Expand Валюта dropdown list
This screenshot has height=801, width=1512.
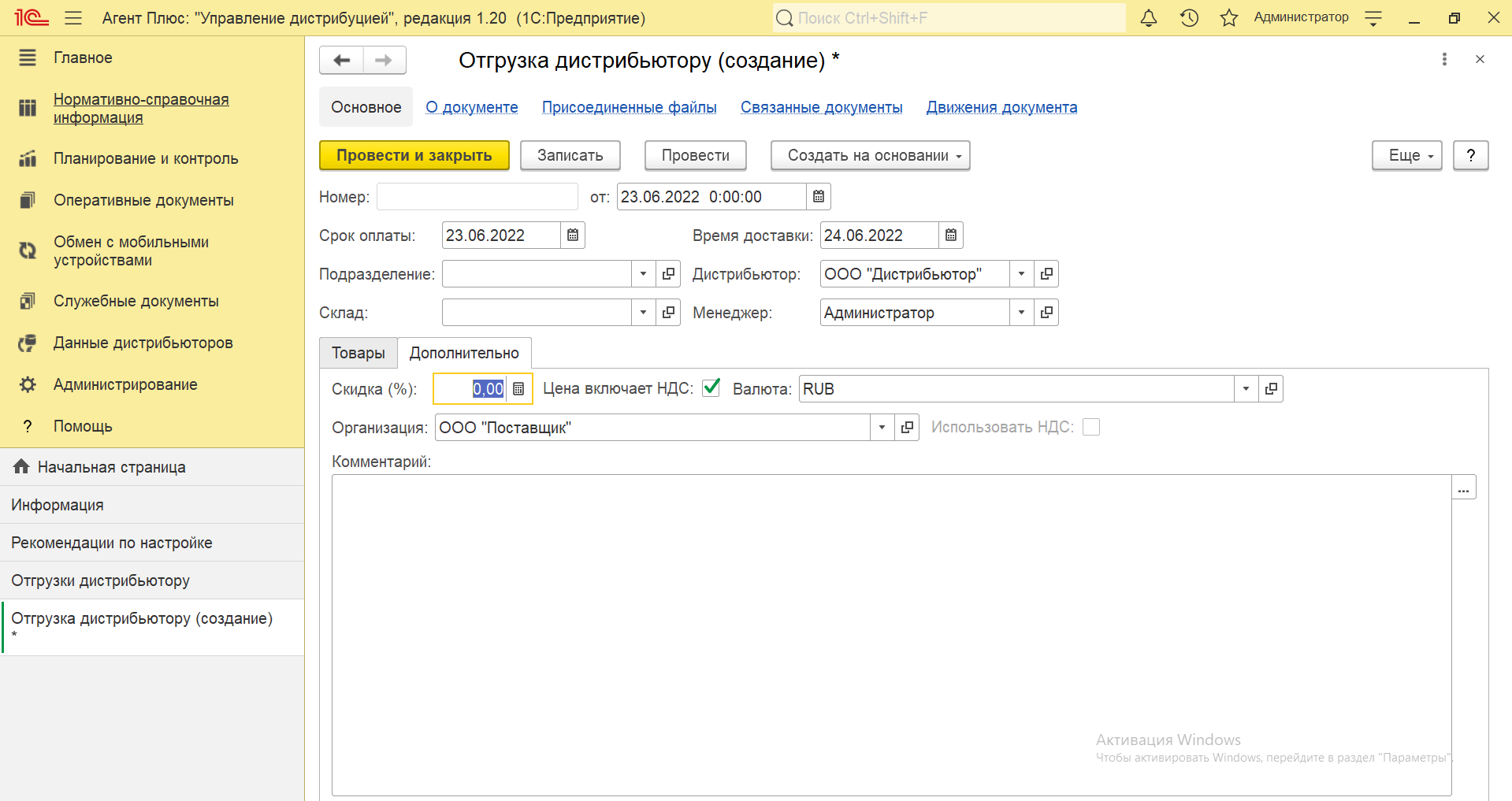(1246, 389)
